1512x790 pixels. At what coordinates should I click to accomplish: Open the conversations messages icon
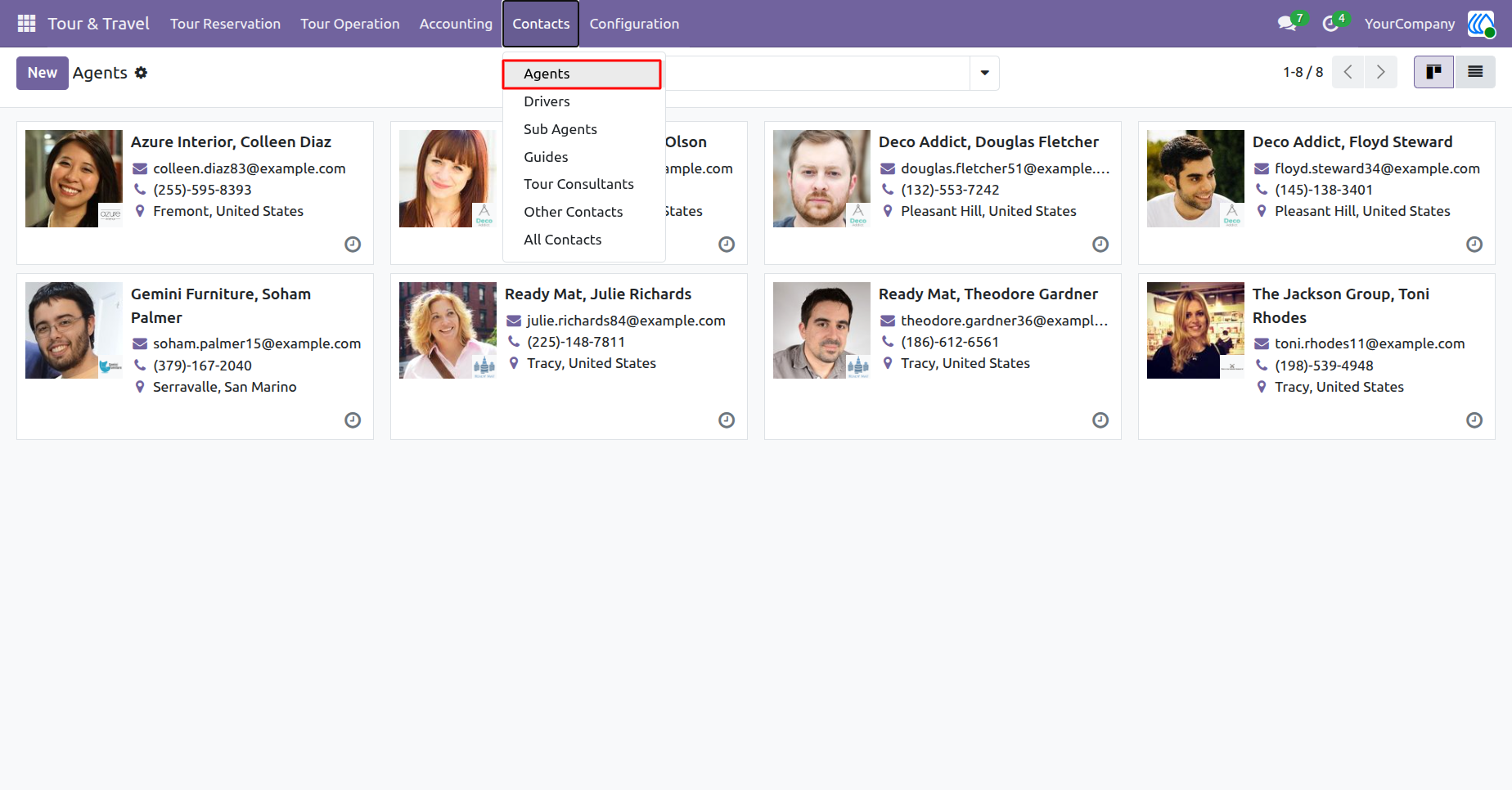[x=1288, y=24]
